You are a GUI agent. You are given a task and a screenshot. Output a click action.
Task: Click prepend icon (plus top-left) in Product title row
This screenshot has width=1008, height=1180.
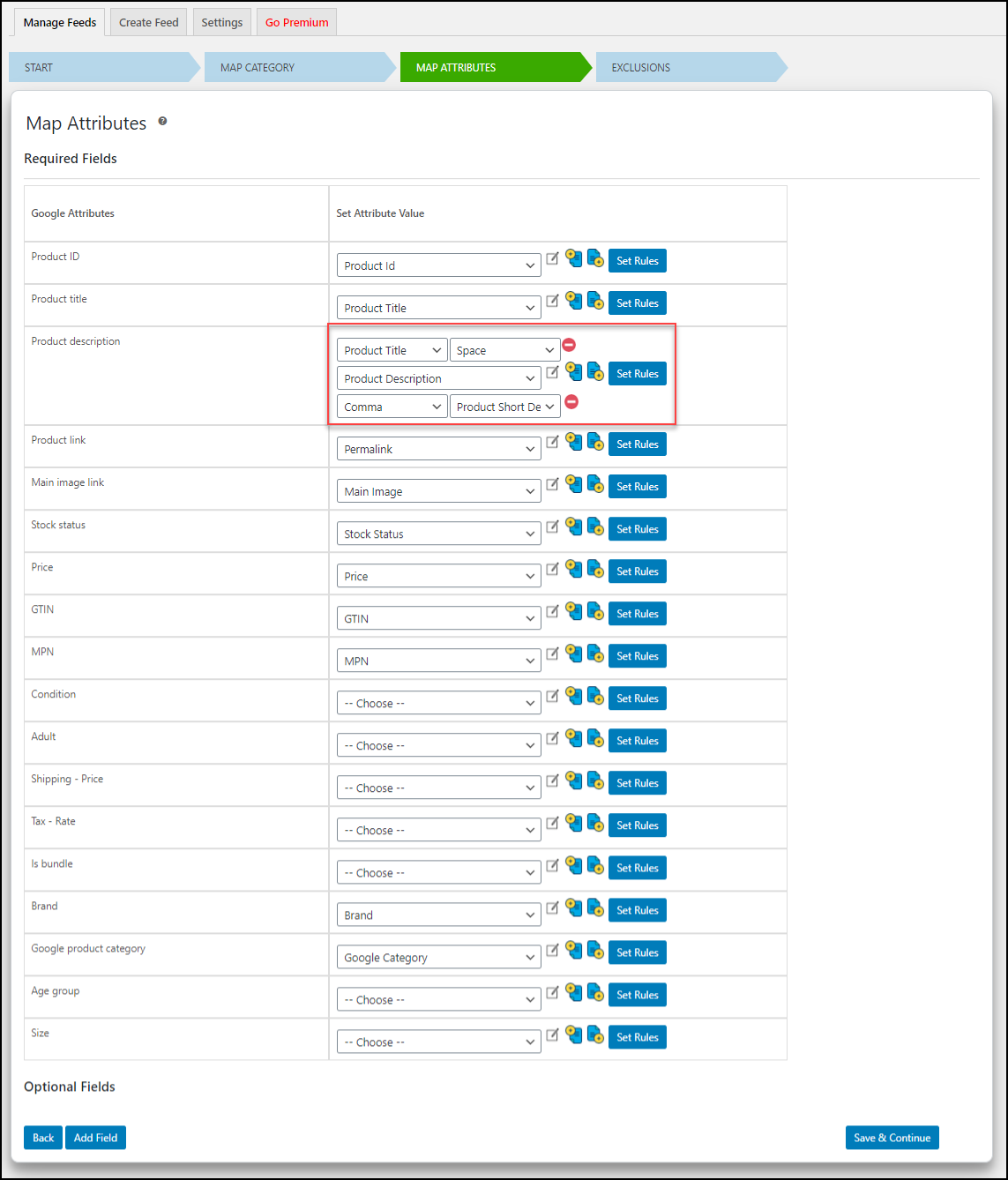tap(574, 301)
